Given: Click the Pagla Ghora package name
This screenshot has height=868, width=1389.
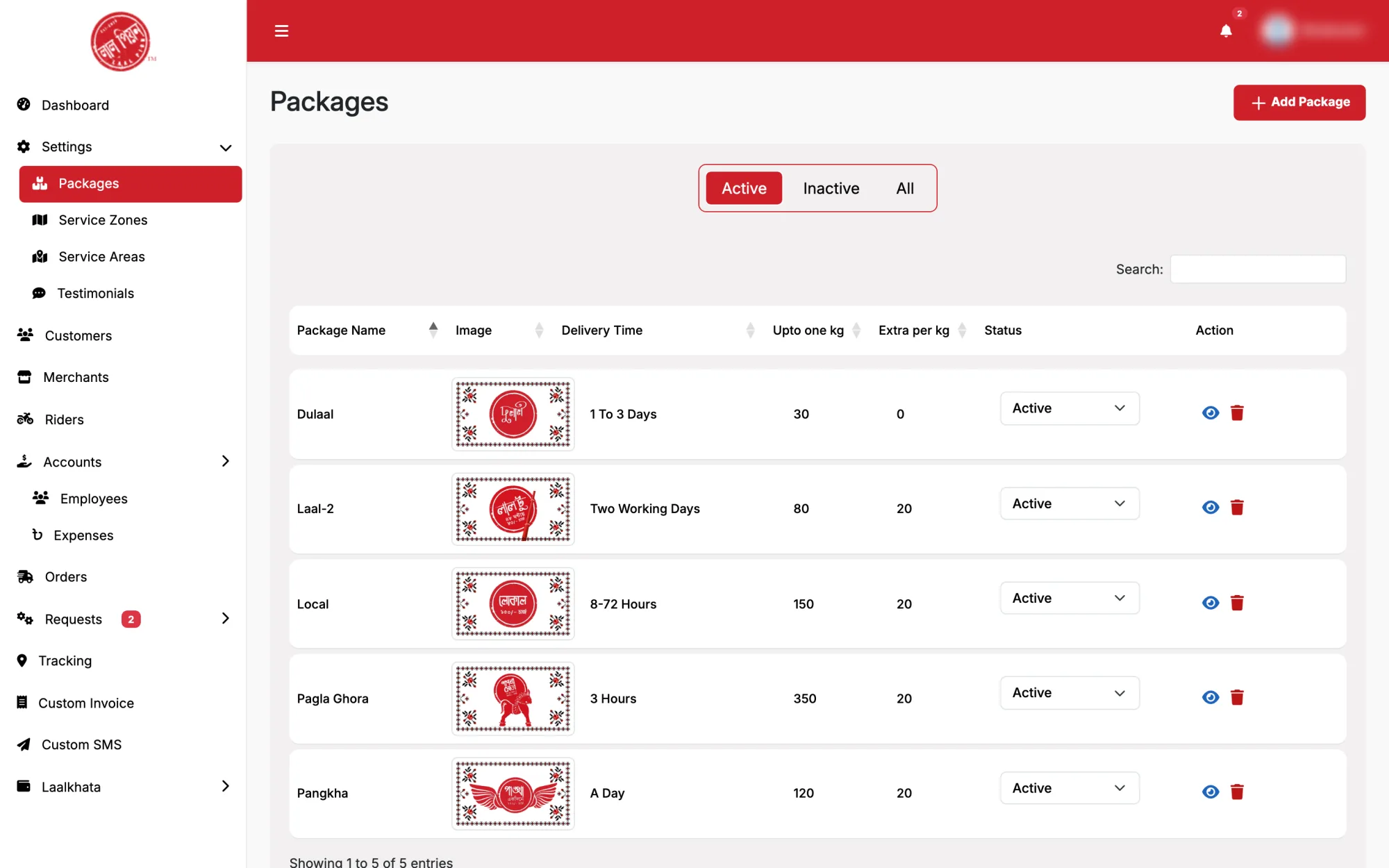Looking at the screenshot, I should coord(333,699).
